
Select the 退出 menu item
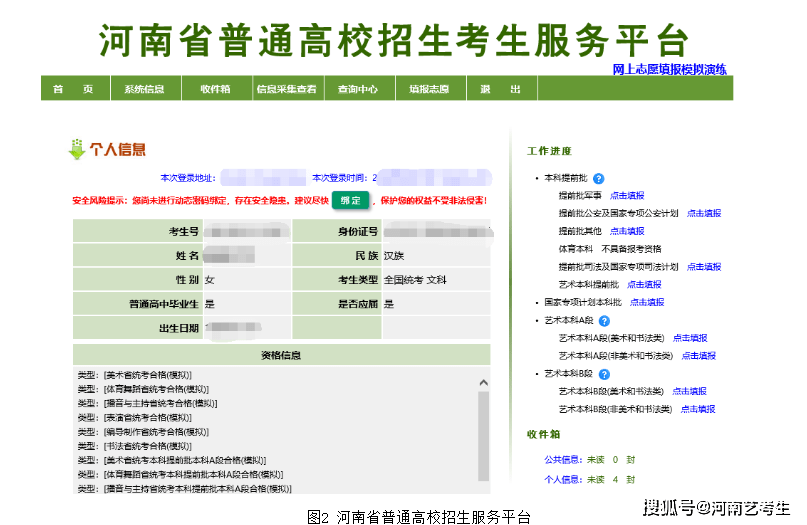click(501, 89)
